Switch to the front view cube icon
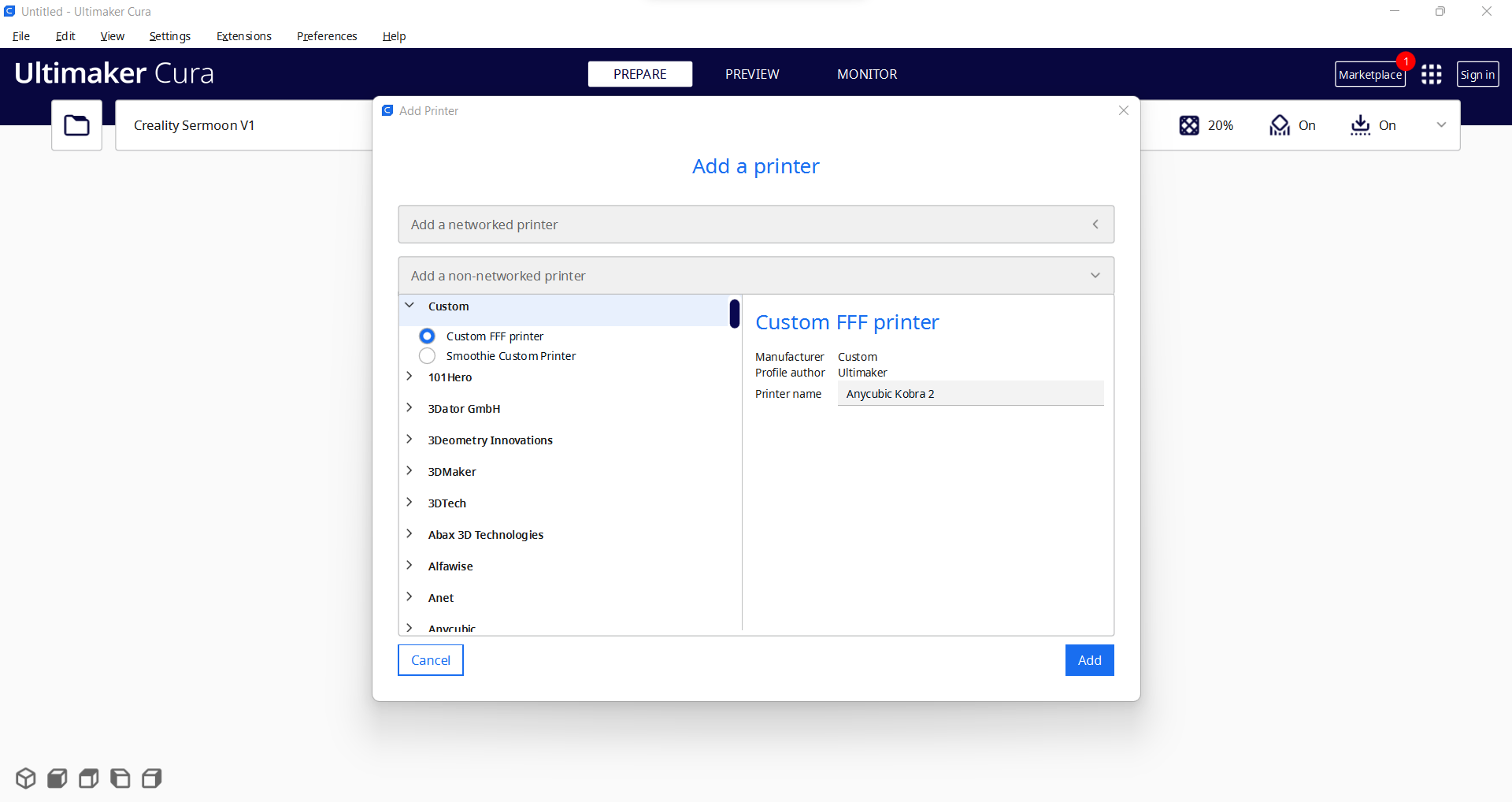The width and height of the screenshot is (1512, 802). coord(57,778)
